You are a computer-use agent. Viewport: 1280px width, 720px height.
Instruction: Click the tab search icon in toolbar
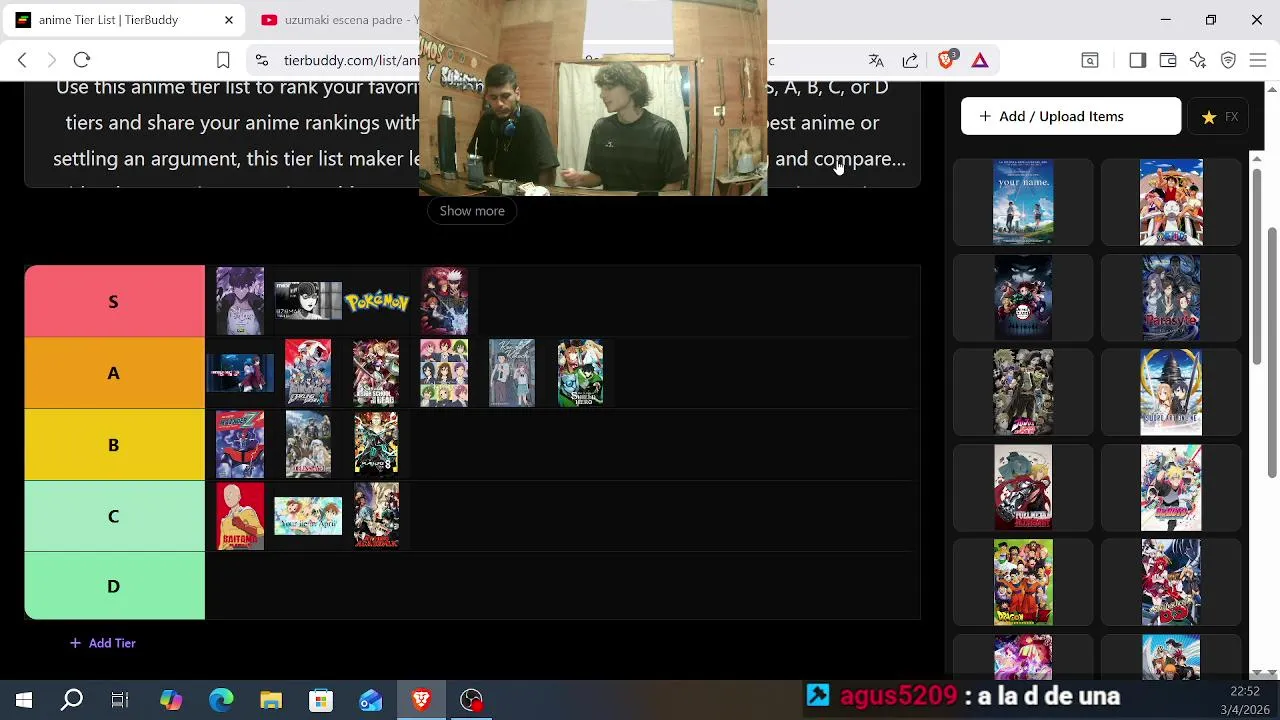pos(1090,60)
